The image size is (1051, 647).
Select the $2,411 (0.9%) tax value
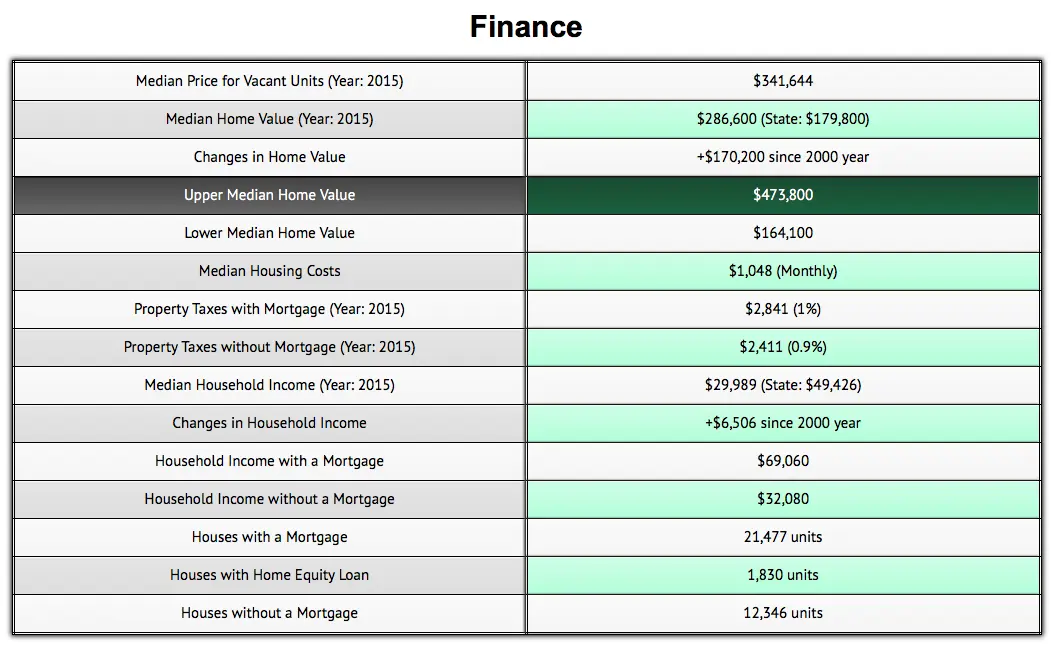pos(783,347)
